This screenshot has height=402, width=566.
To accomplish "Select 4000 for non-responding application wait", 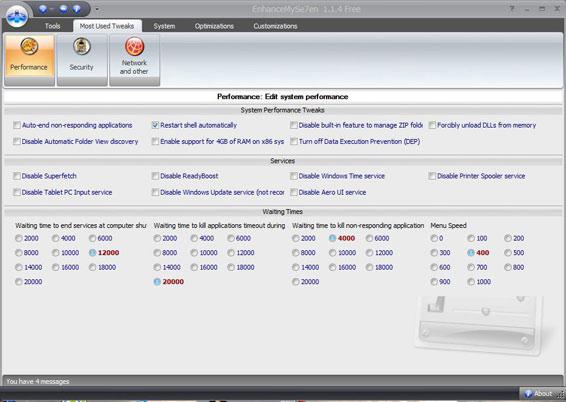I will coord(332,239).
